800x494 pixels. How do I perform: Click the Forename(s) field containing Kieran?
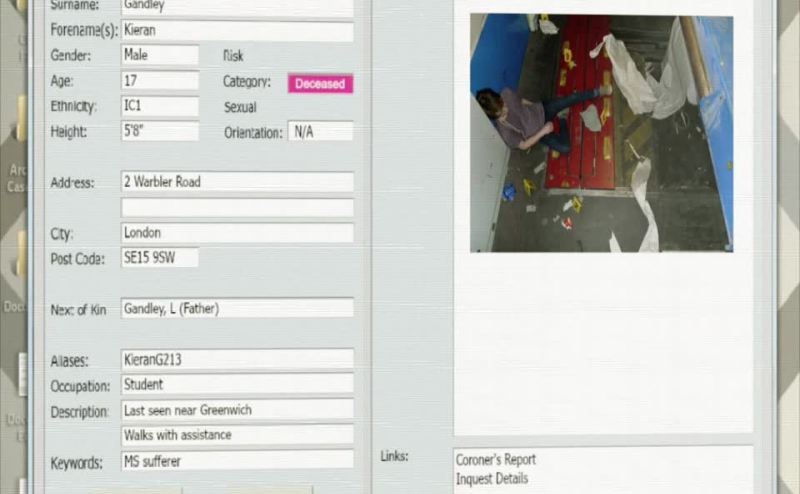(x=237, y=31)
